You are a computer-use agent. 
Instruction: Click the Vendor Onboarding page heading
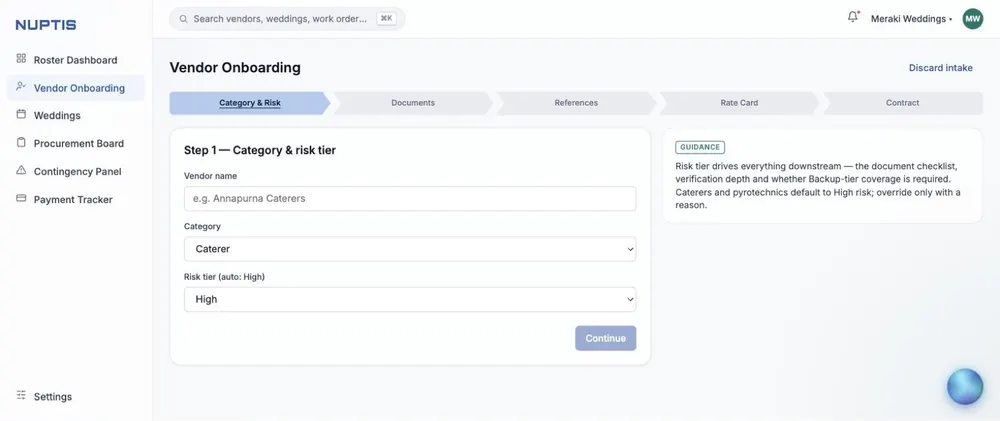(235, 68)
